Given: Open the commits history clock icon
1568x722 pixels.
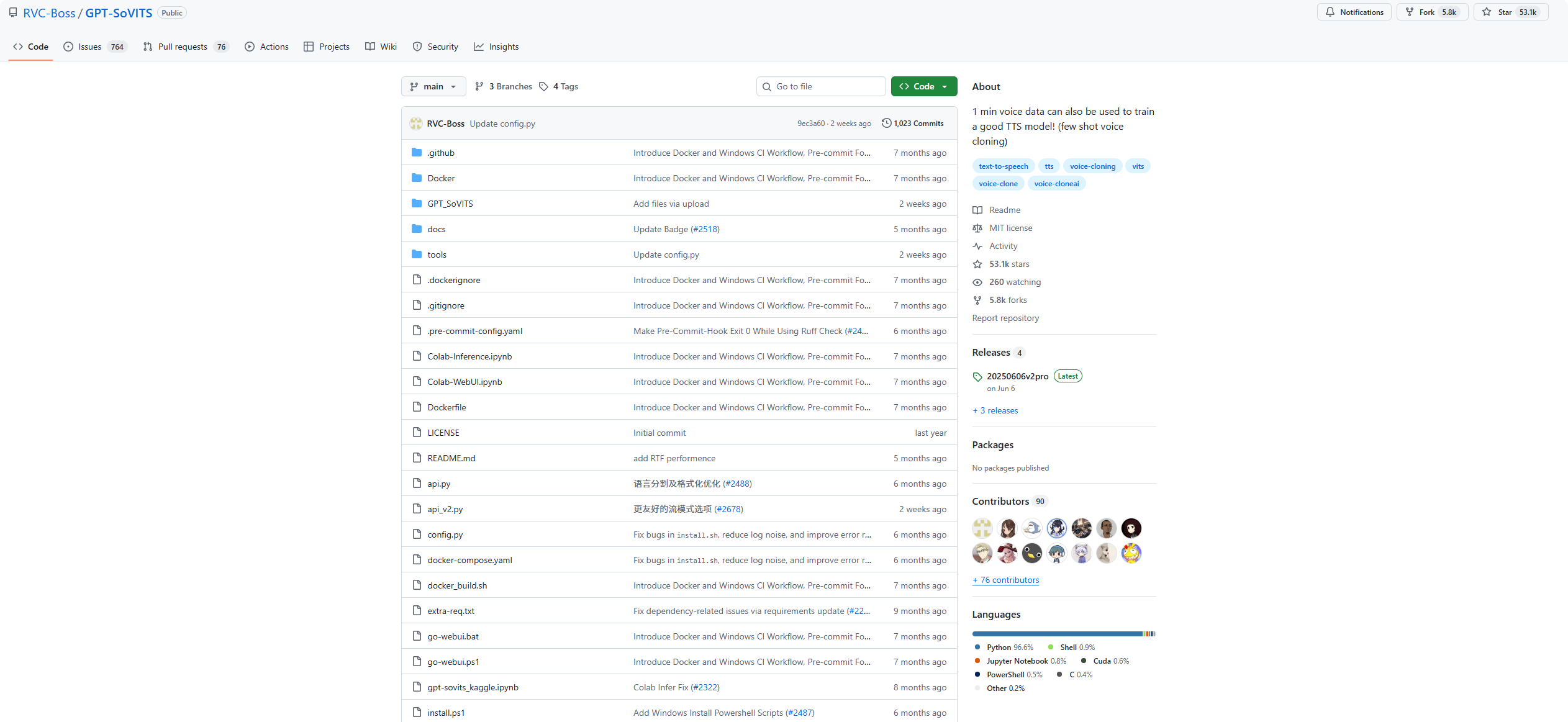Looking at the screenshot, I should (x=886, y=123).
